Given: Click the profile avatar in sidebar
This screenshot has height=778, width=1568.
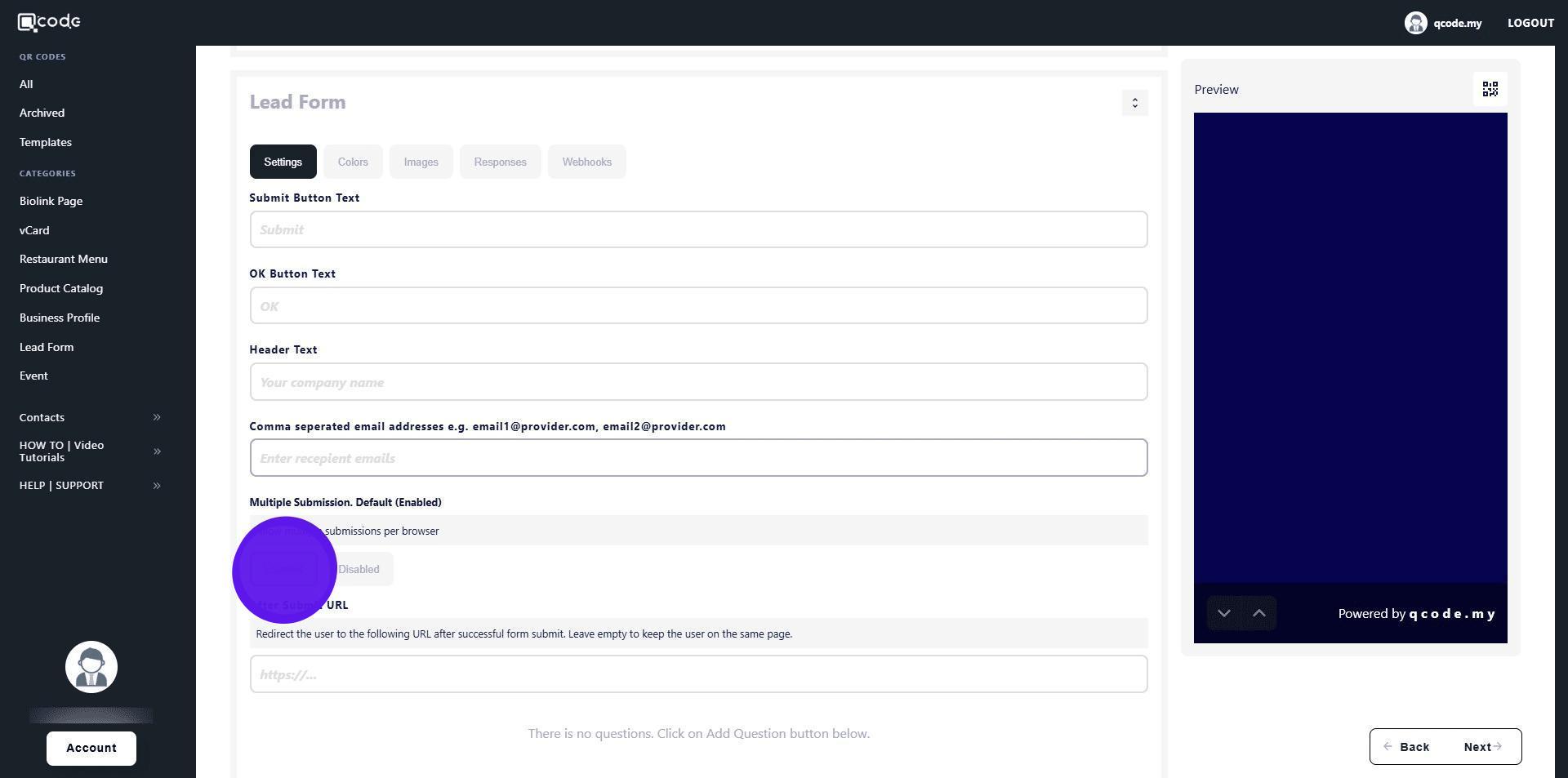Looking at the screenshot, I should (91, 667).
